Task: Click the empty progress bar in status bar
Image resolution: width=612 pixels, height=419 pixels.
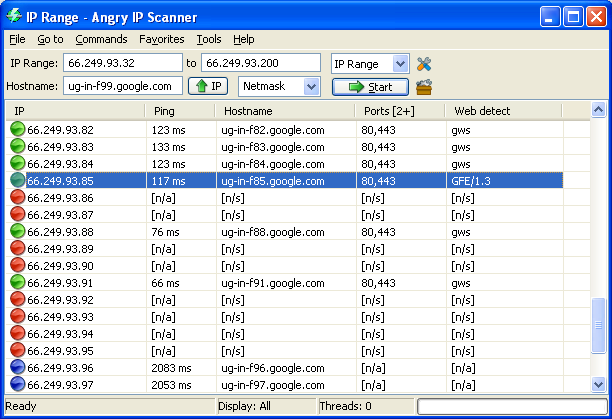Action: coord(512,407)
